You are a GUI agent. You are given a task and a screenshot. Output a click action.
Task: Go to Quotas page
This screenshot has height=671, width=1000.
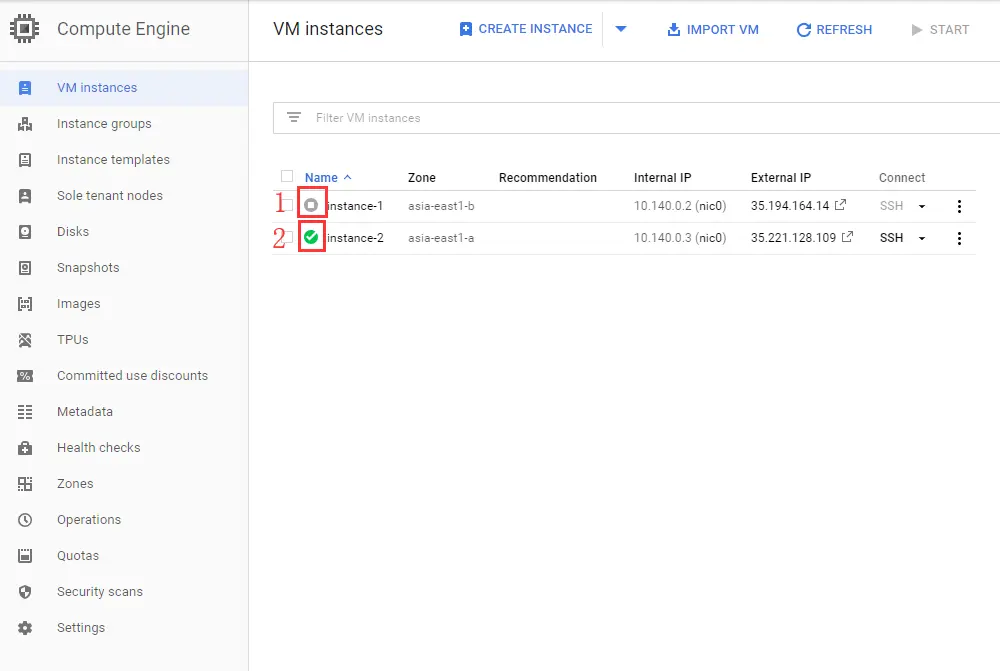click(x=78, y=556)
